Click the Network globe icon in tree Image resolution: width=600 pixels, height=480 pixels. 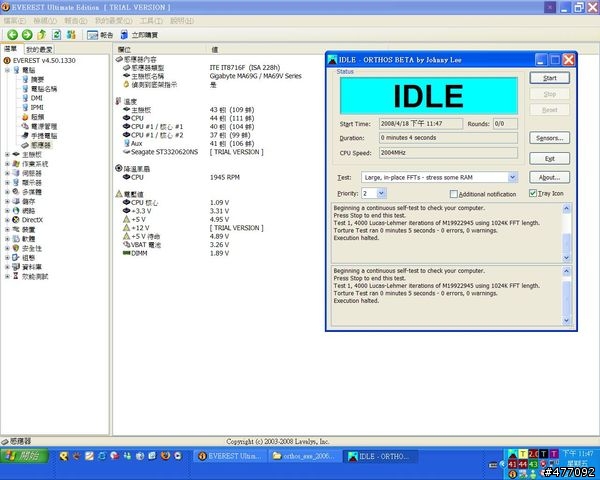[16, 211]
